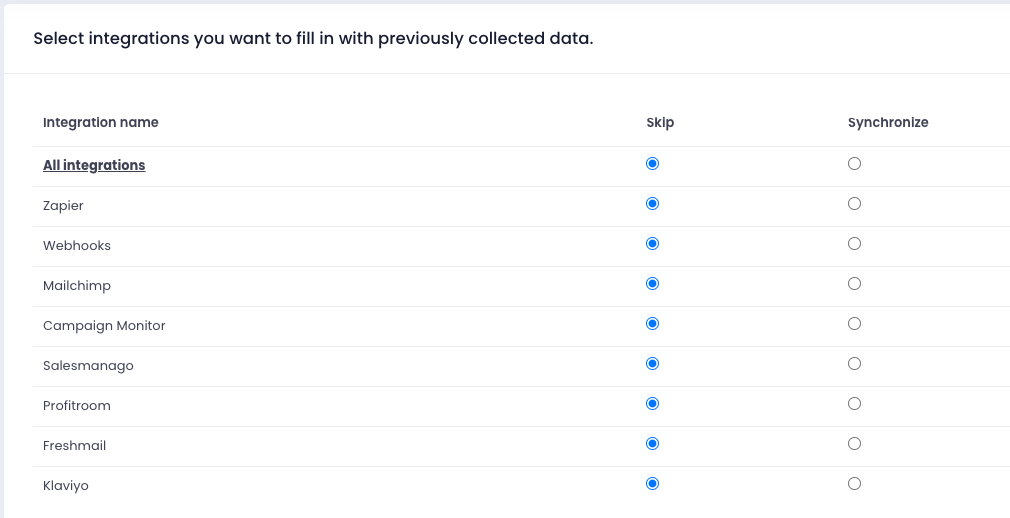Select Skip for All integrations
This screenshot has height=518, width=1010.
653,164
